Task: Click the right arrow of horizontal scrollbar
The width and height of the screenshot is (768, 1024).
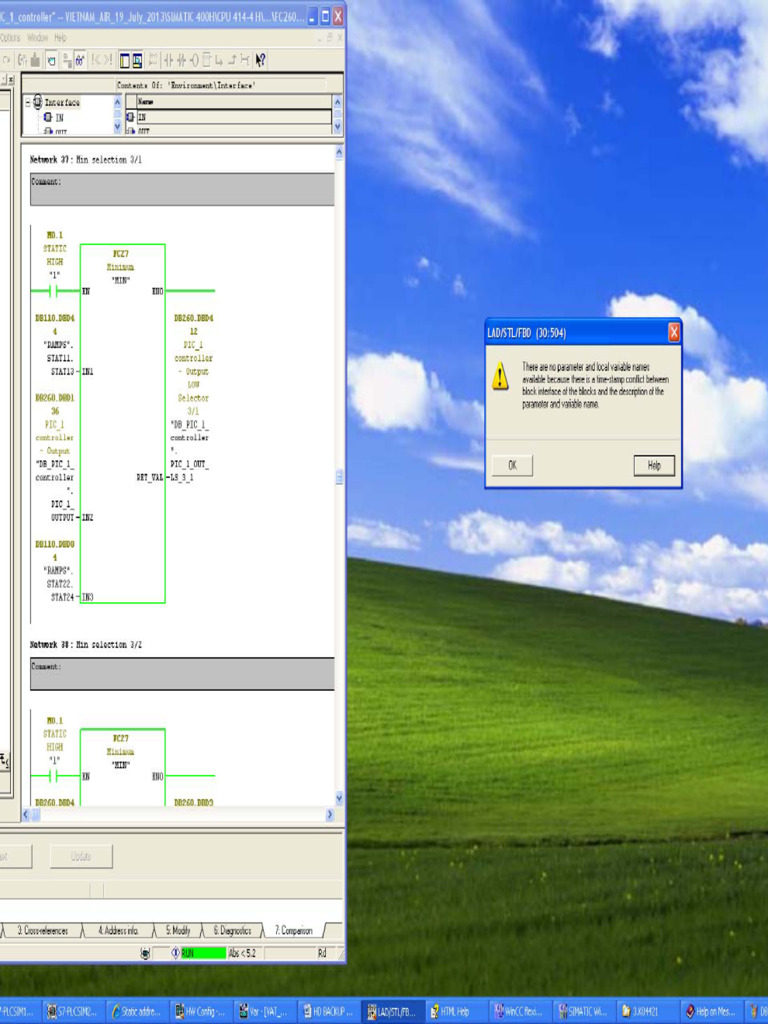Action: click(x=330, y=814)
